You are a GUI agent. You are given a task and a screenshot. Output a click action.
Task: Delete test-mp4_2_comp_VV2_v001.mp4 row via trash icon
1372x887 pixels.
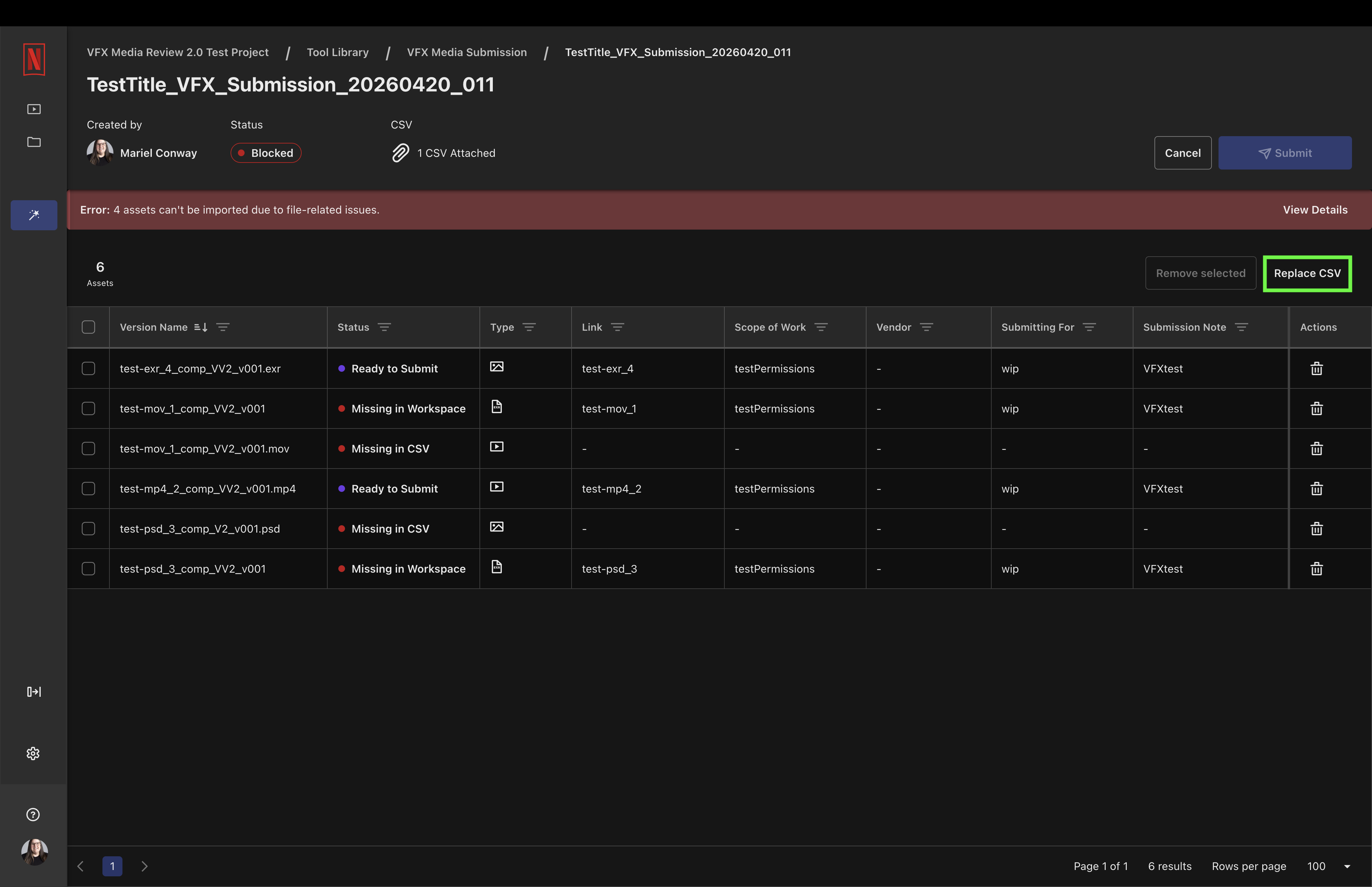[x=1317, y=489]
